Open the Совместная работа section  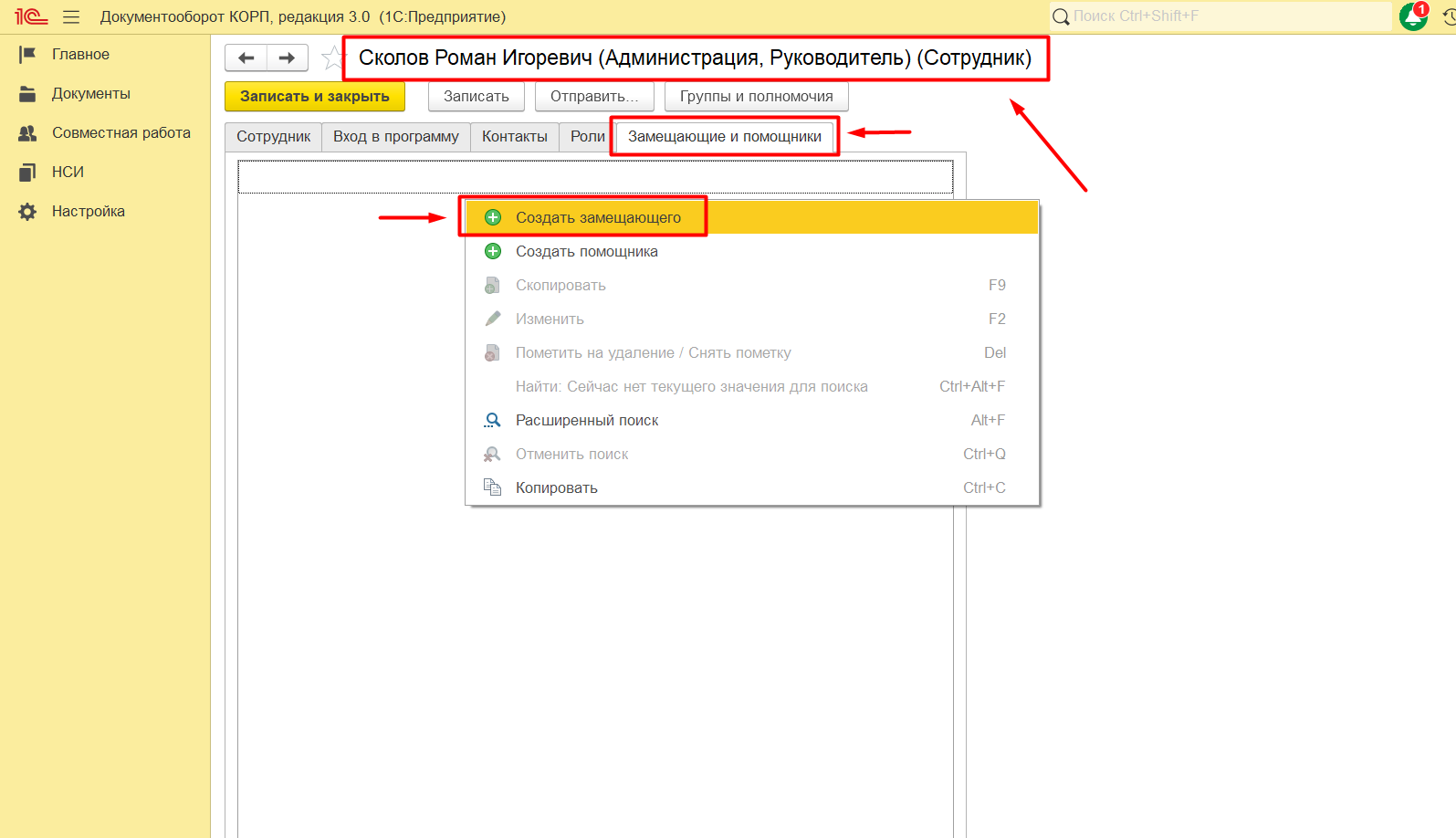121,133
